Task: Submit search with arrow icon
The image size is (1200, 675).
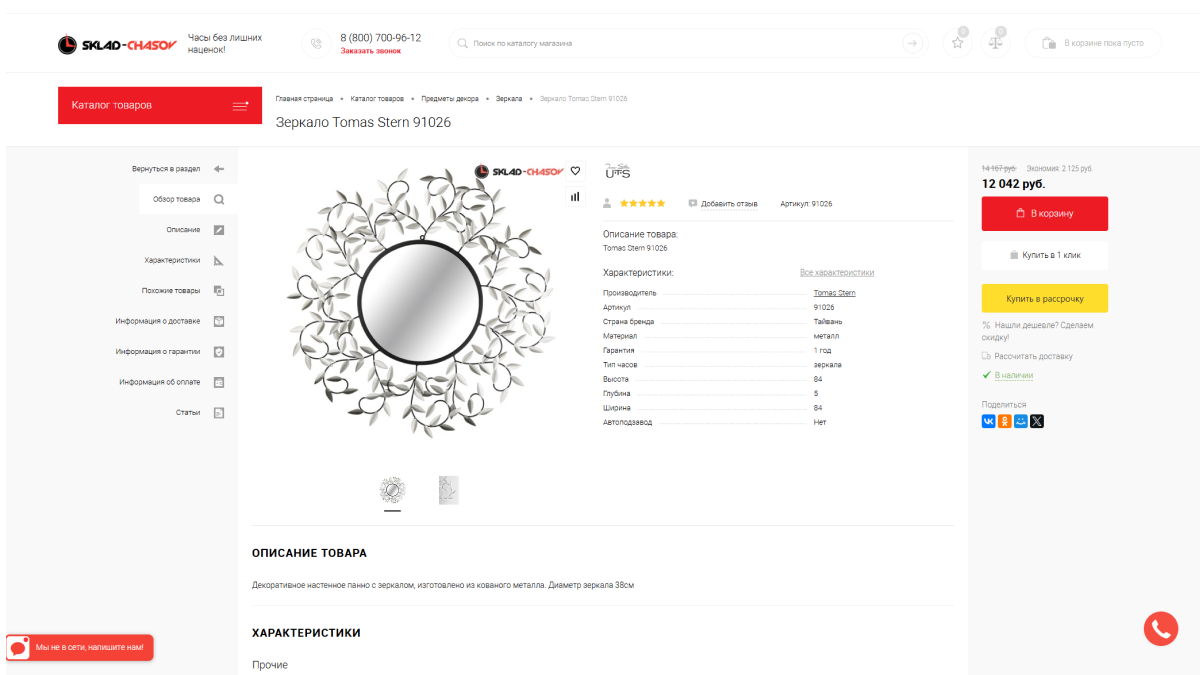Action: click(911, 43)
